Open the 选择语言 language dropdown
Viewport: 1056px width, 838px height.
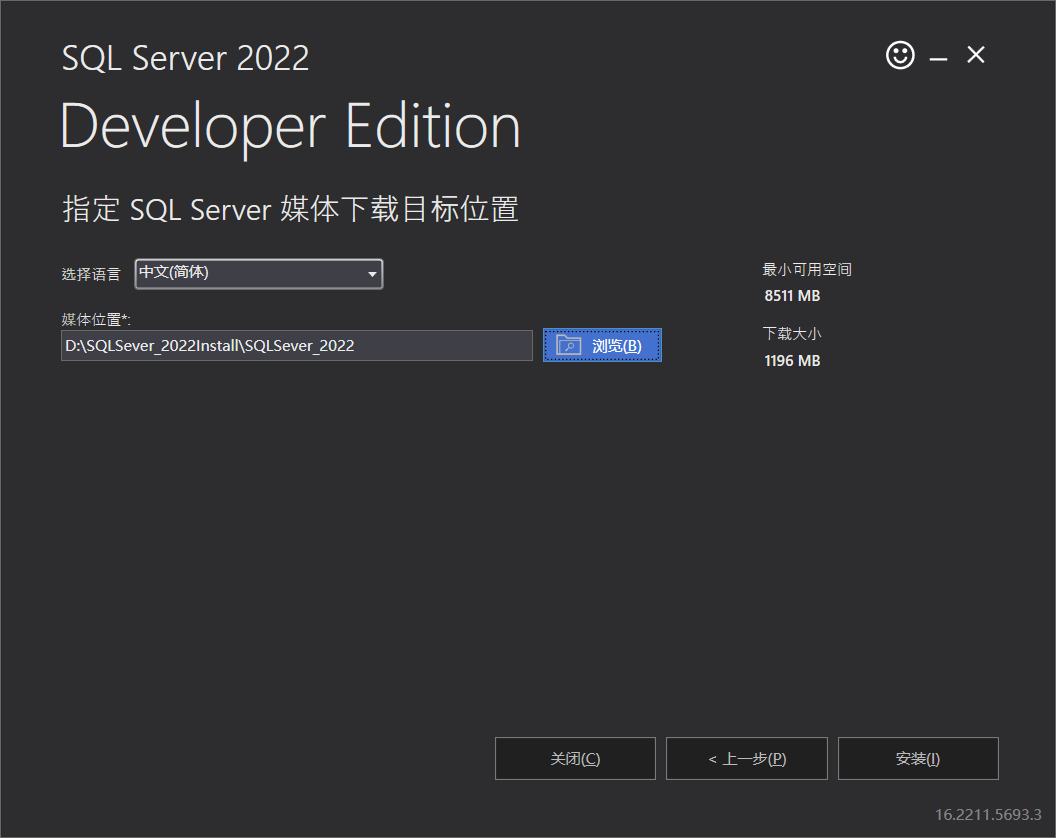pyautogui.click(x=259, y=273)
